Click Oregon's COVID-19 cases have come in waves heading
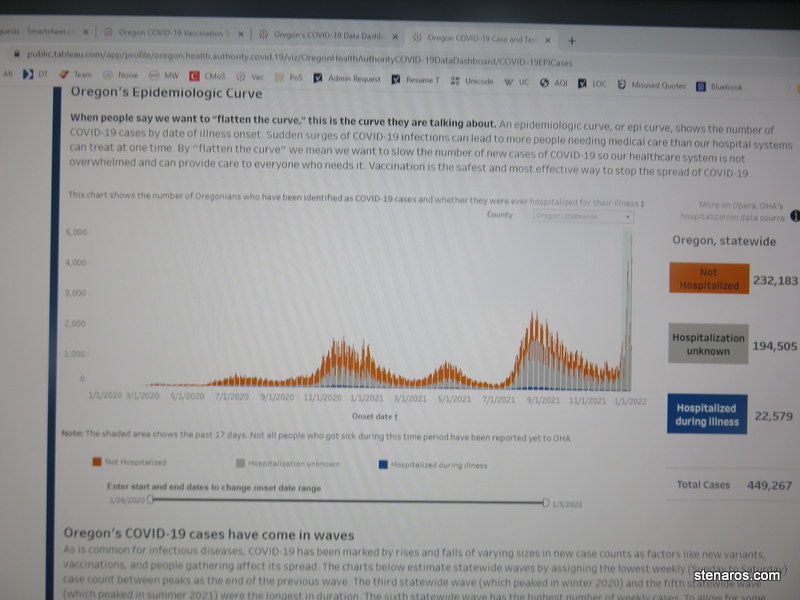Viewport: 800px width, 600px height. [209, 534]
